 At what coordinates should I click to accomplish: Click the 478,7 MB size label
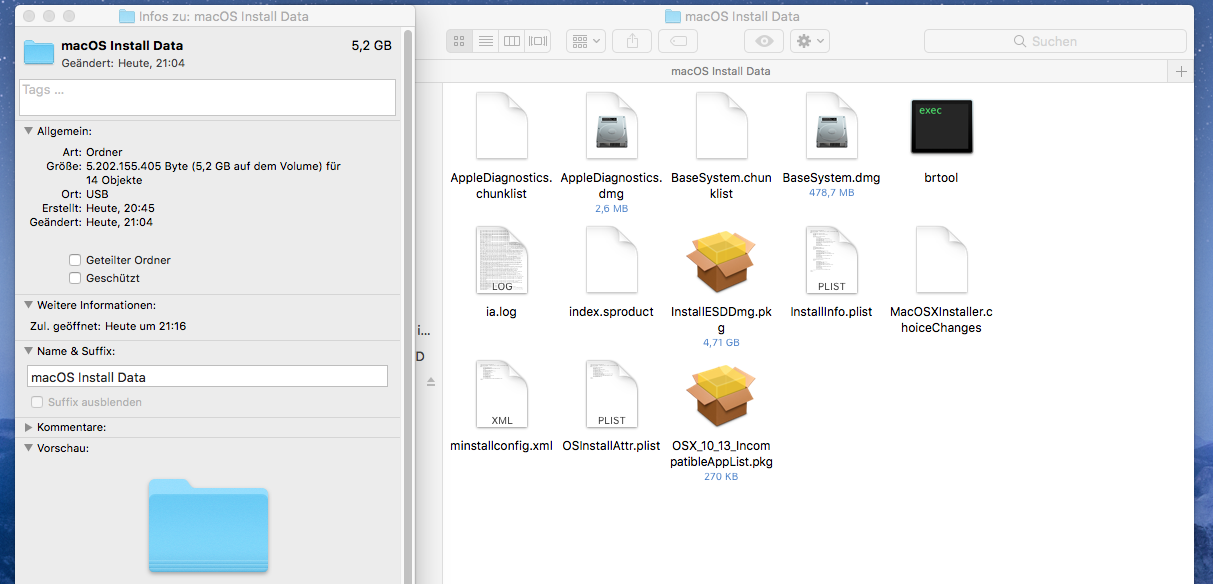[831, 192]
